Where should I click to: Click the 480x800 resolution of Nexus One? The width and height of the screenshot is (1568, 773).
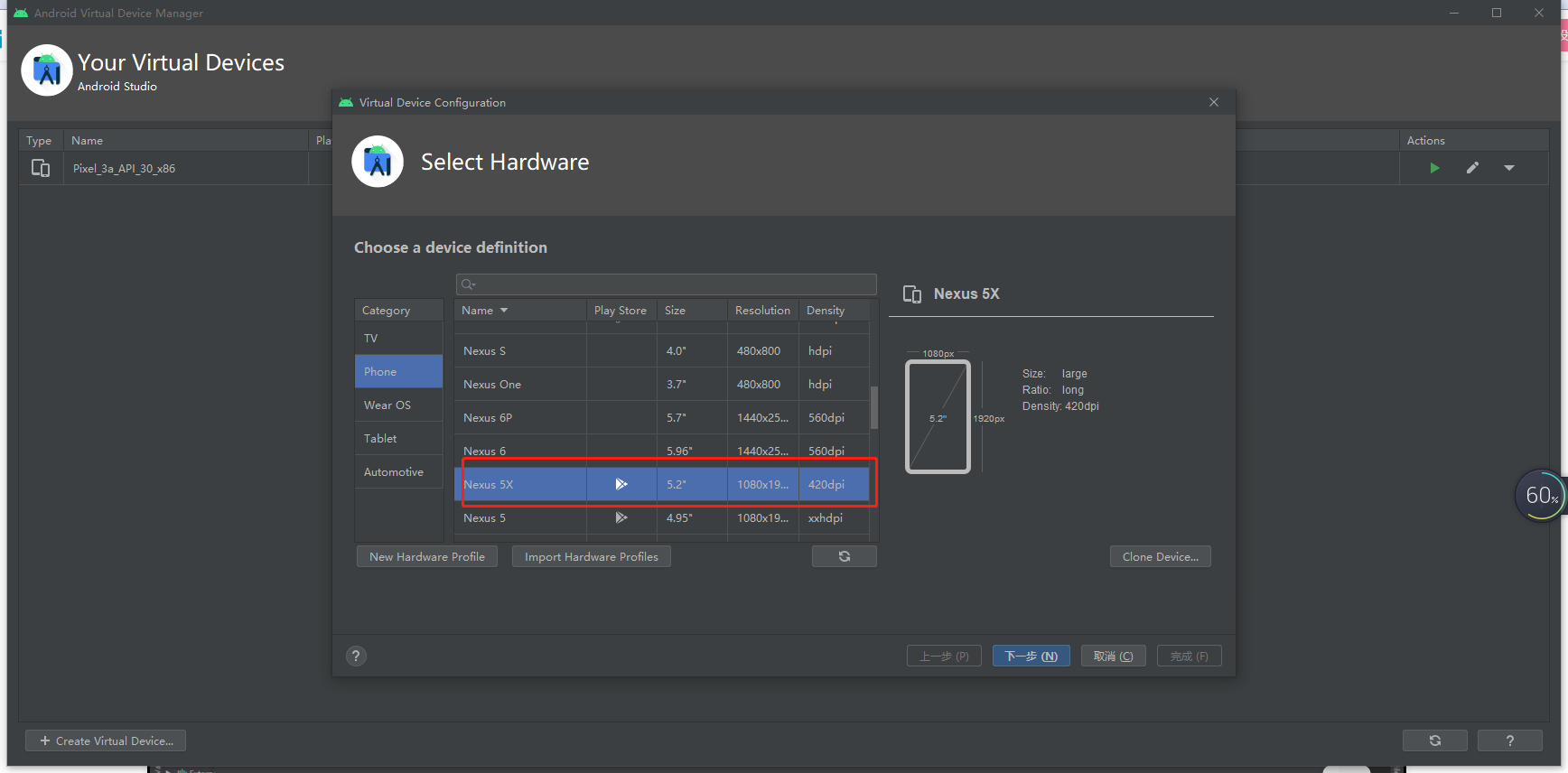pyautogui.click(x=763, y=384)
